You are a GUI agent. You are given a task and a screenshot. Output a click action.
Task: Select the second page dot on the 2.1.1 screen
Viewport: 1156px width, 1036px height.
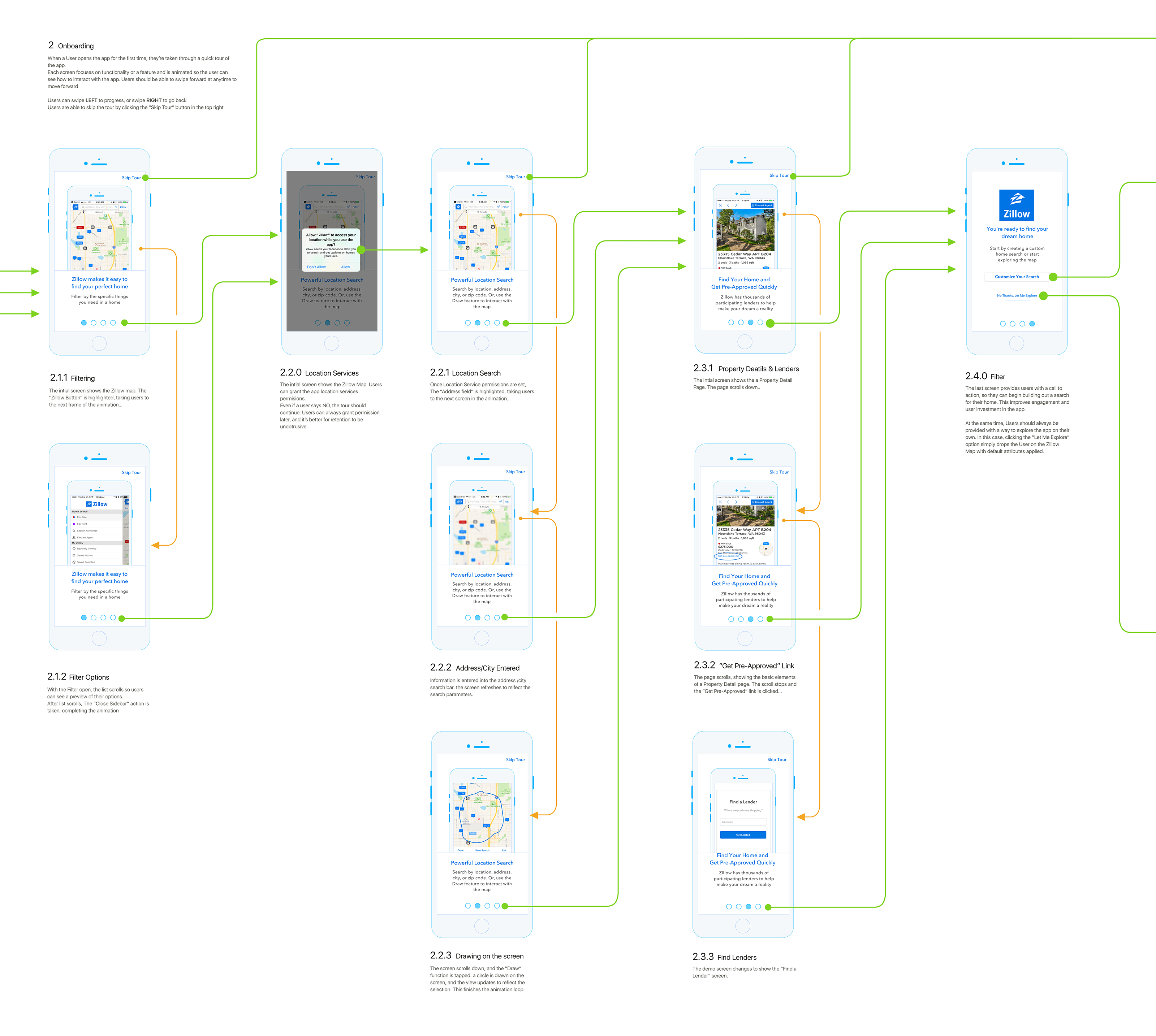(x=94, y=323)
